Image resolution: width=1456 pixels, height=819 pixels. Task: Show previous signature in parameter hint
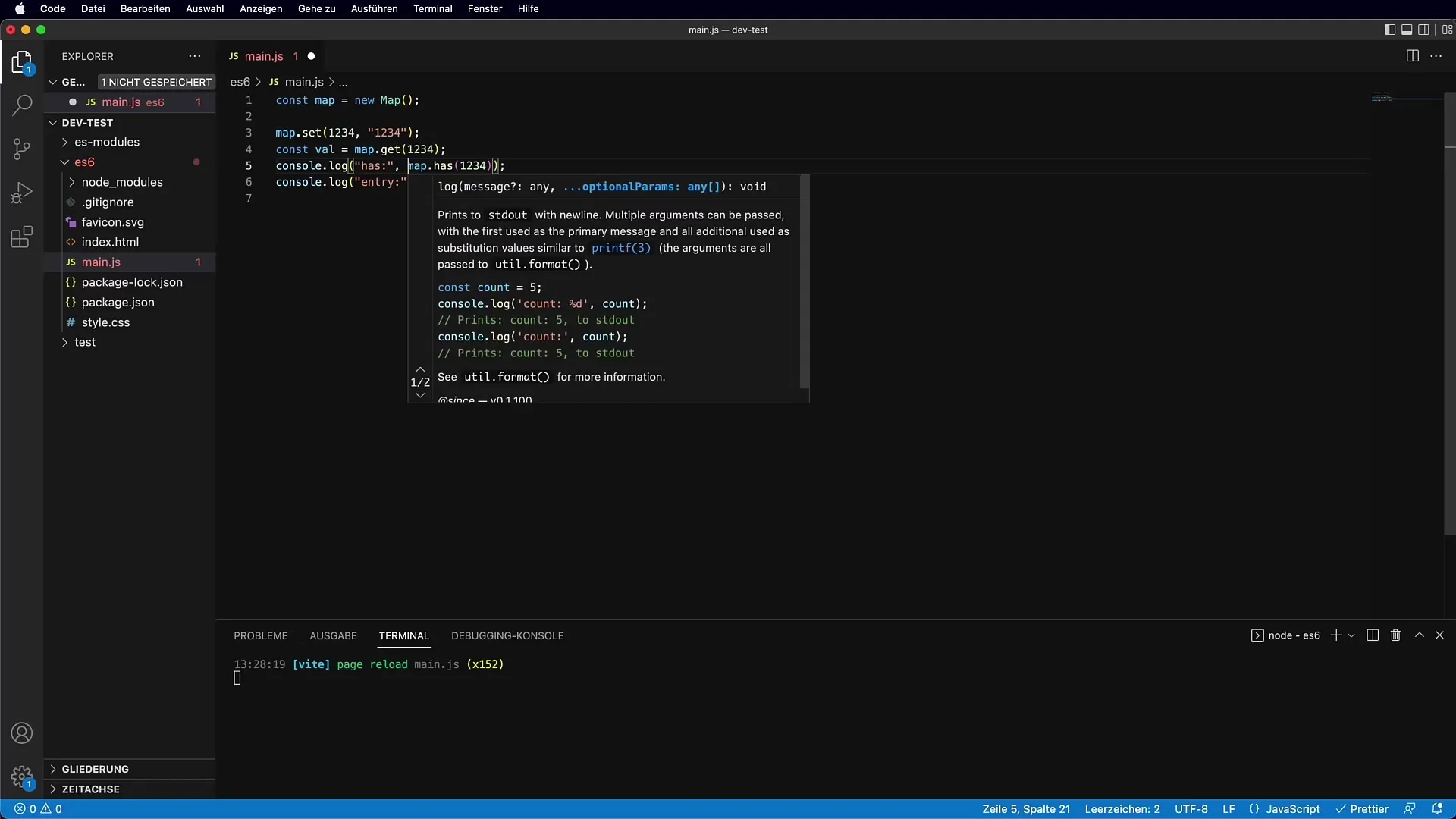pos(420,369)
